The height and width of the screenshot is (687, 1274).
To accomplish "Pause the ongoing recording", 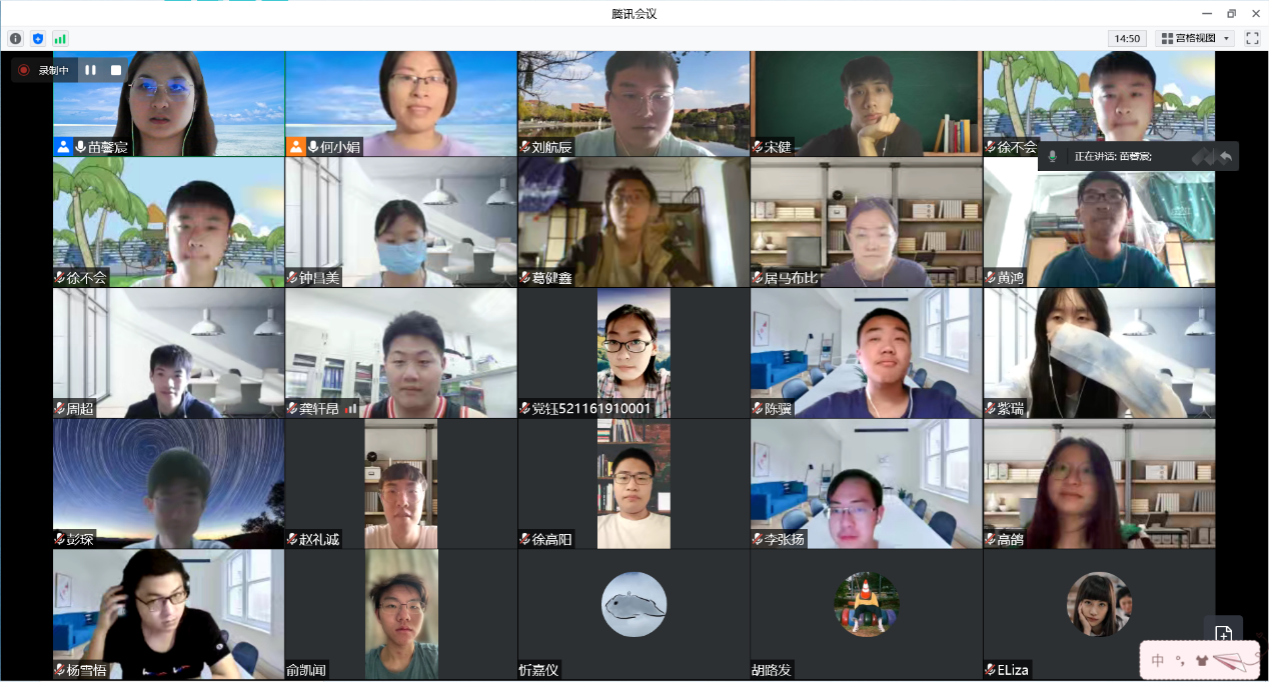I will point(91,70).
